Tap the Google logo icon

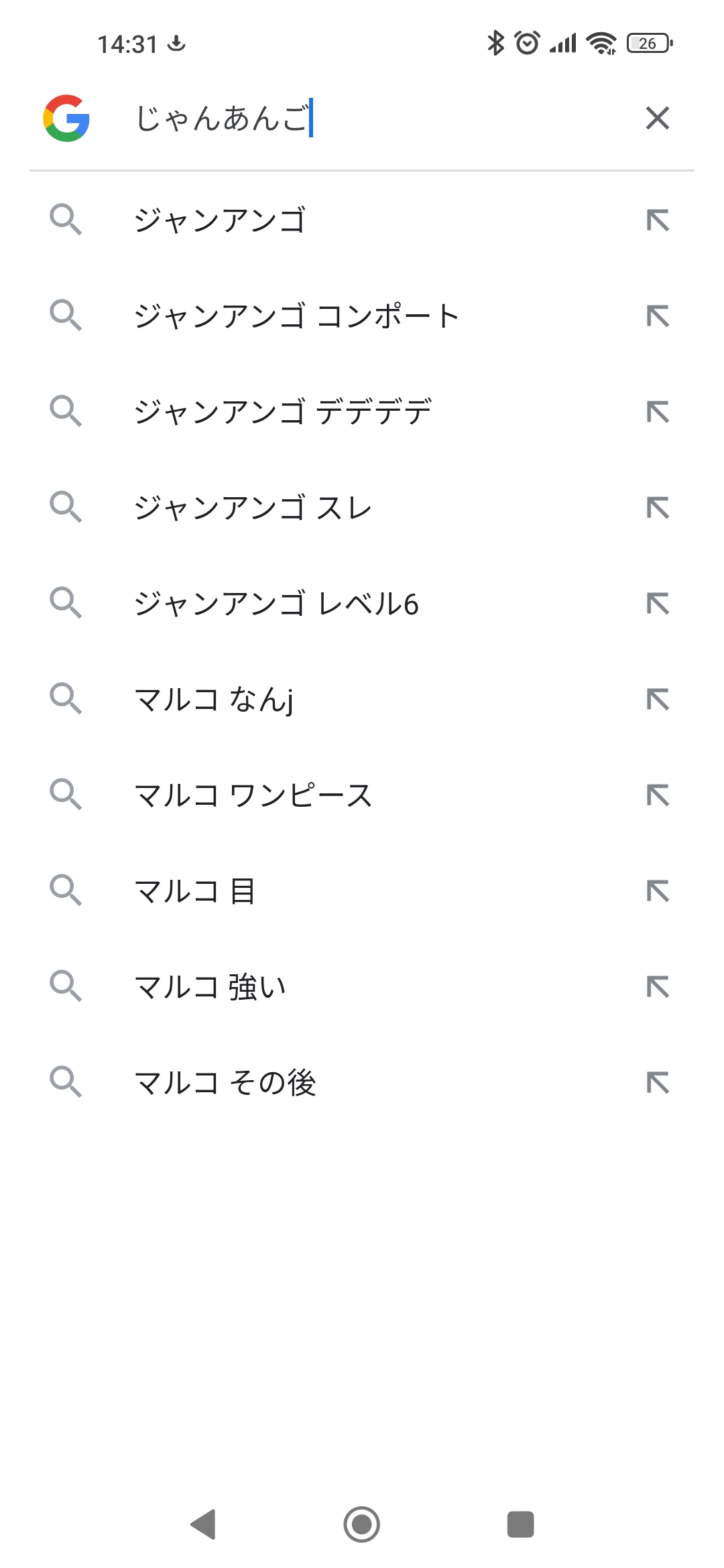tap(66, 118)
